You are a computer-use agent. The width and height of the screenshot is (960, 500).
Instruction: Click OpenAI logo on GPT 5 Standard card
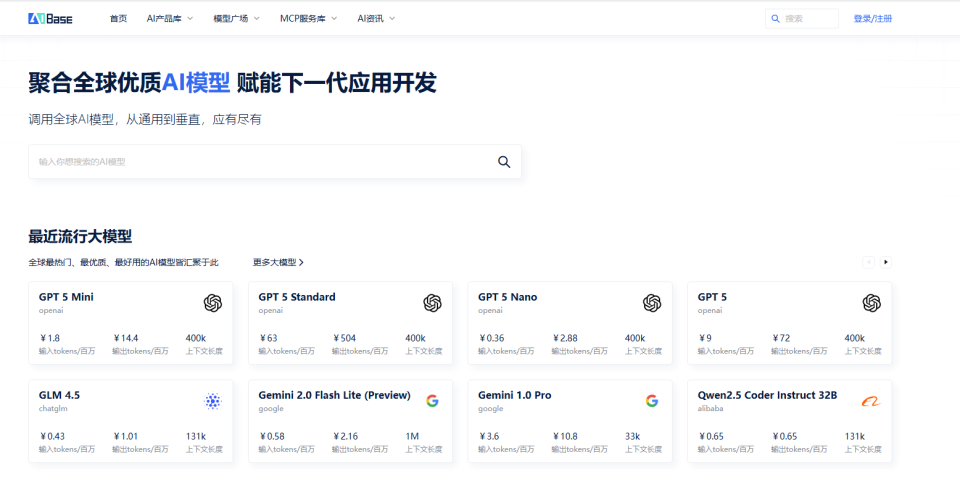432,303
